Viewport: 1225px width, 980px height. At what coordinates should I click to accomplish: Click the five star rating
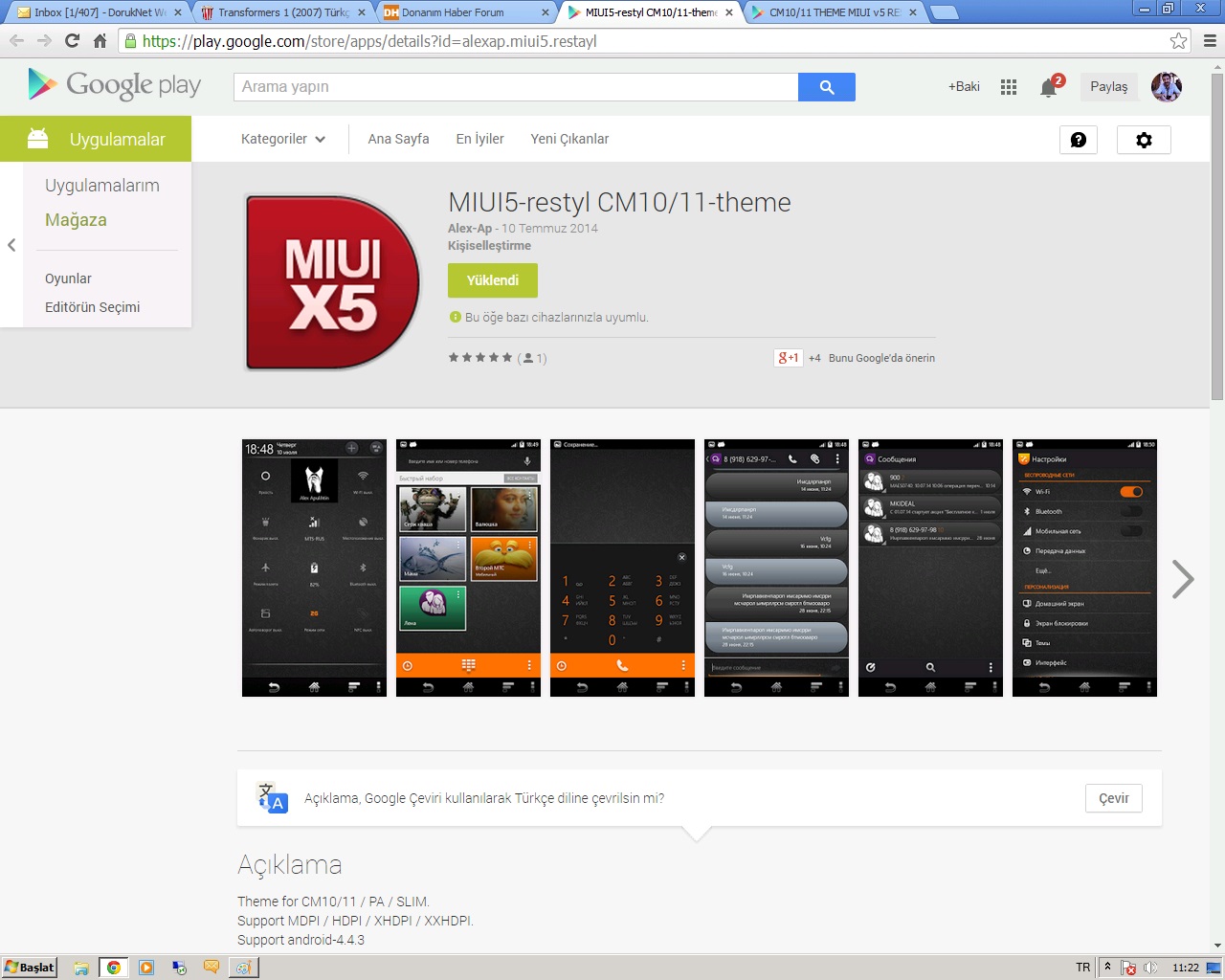(480, 358)
